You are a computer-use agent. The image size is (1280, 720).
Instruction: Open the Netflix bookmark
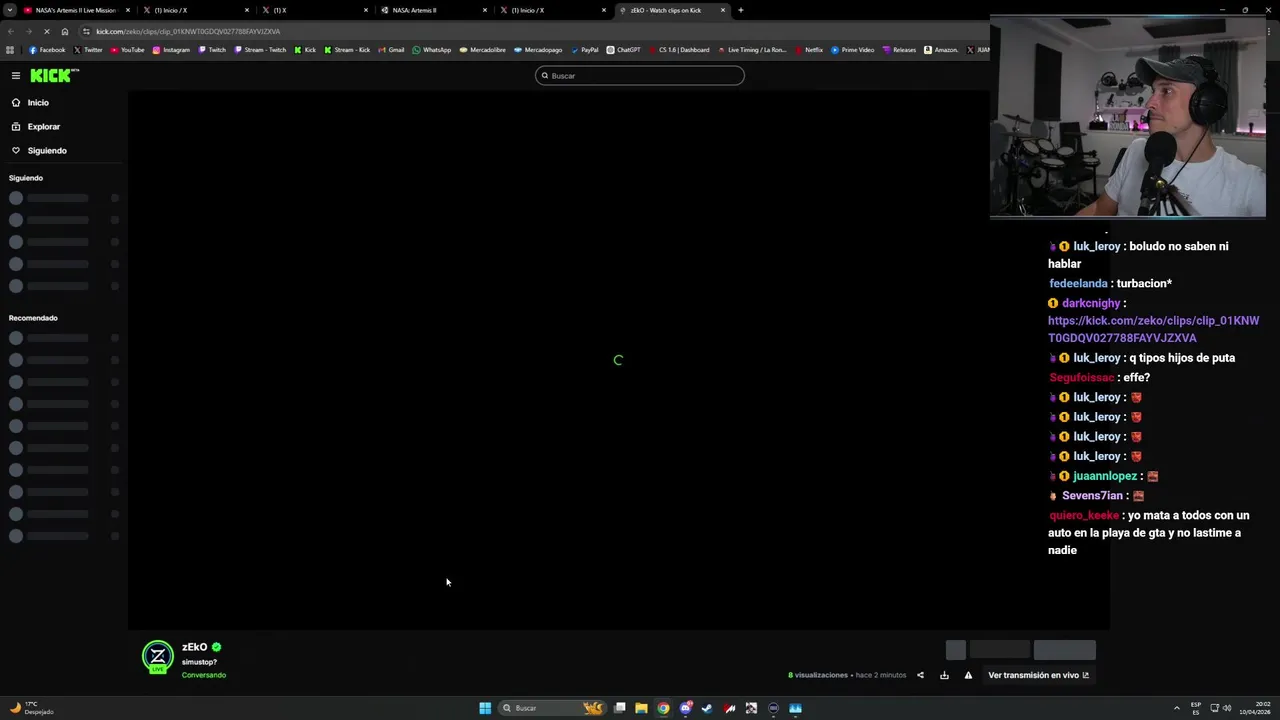click(808, 50)
